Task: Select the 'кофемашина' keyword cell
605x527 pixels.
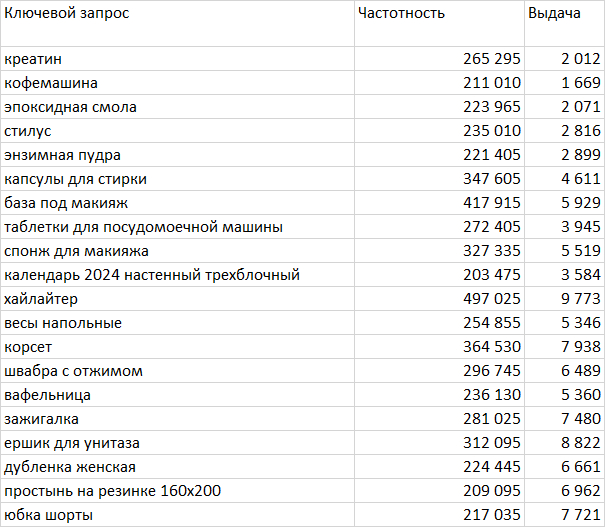Action: (50, 83)
